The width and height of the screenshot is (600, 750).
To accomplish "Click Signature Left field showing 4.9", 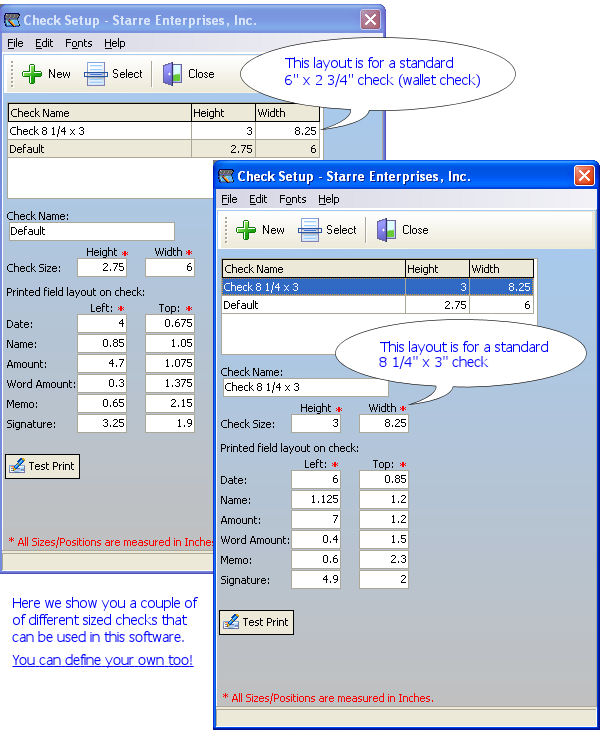I will [x=316, y=580].
